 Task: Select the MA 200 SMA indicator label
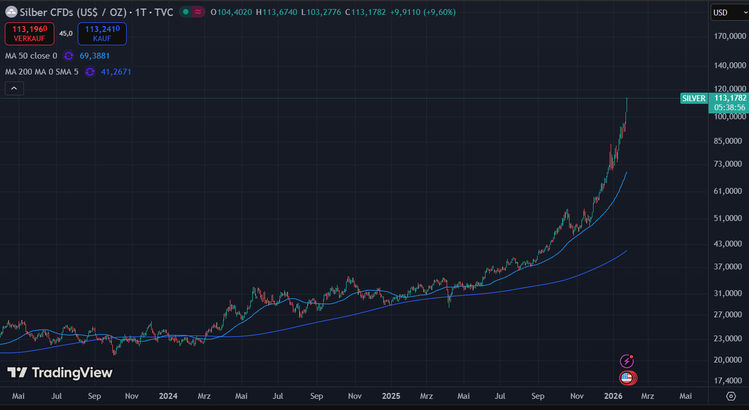tap(42, 72)
